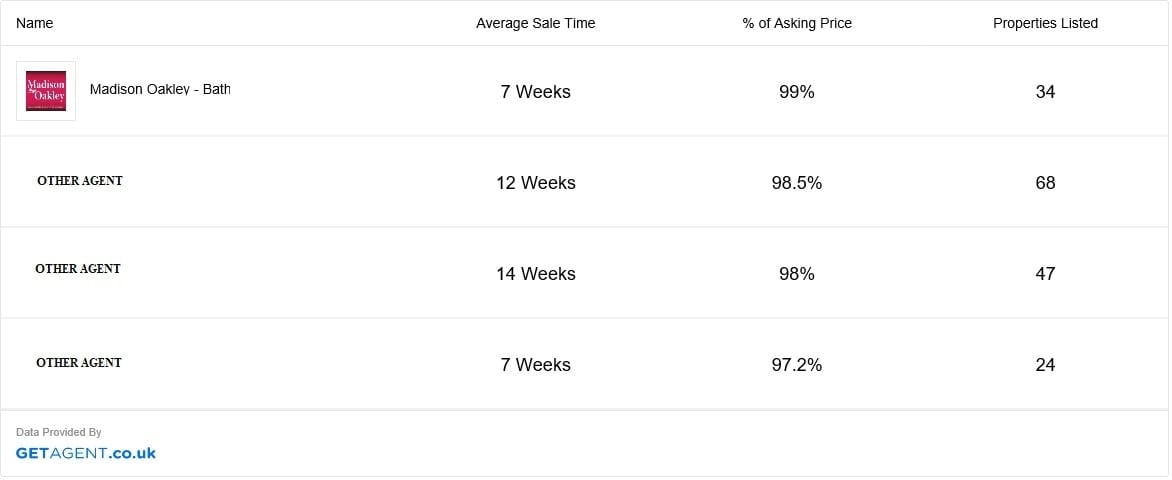Select the Madison Oakley - Bath name
This screenshot has height=480, width=1172.
click(x=160, y=90)
